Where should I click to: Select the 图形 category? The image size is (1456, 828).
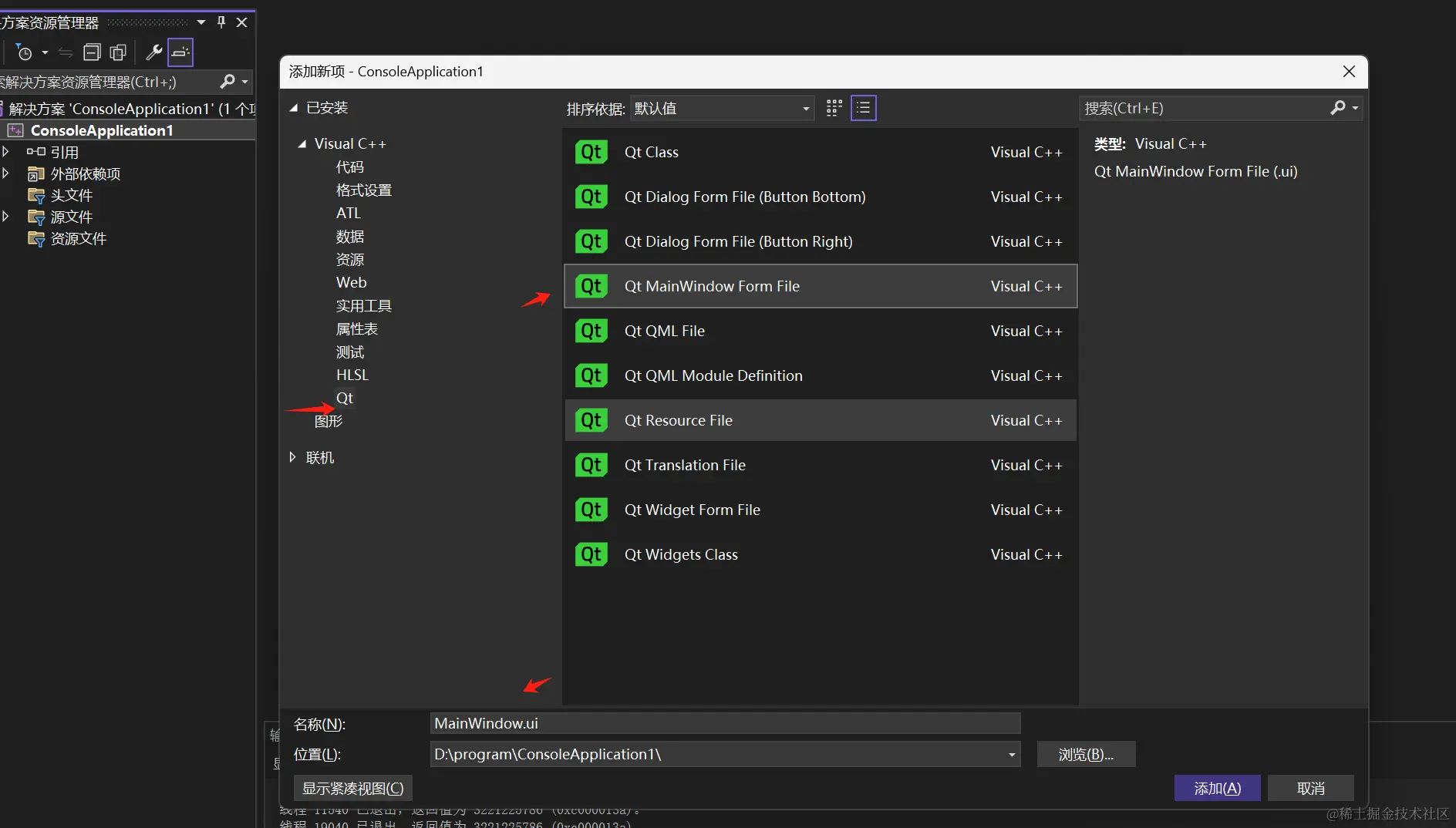pos(329,421)
